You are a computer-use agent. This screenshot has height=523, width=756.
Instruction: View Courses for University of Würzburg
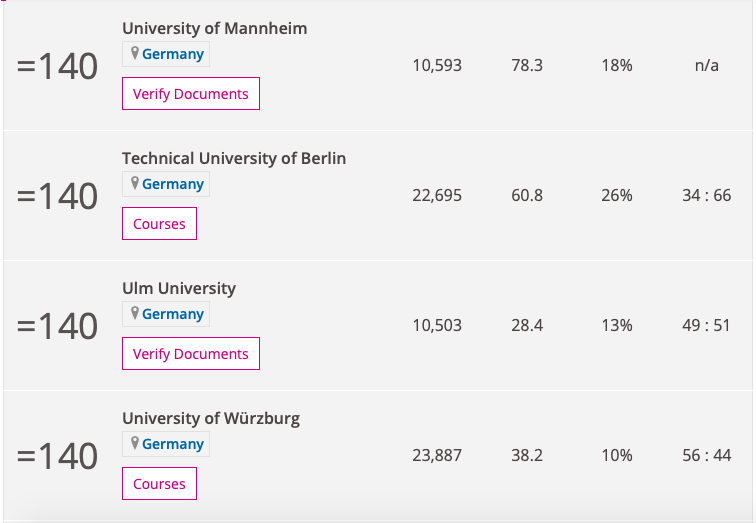(x=159, y=484)
